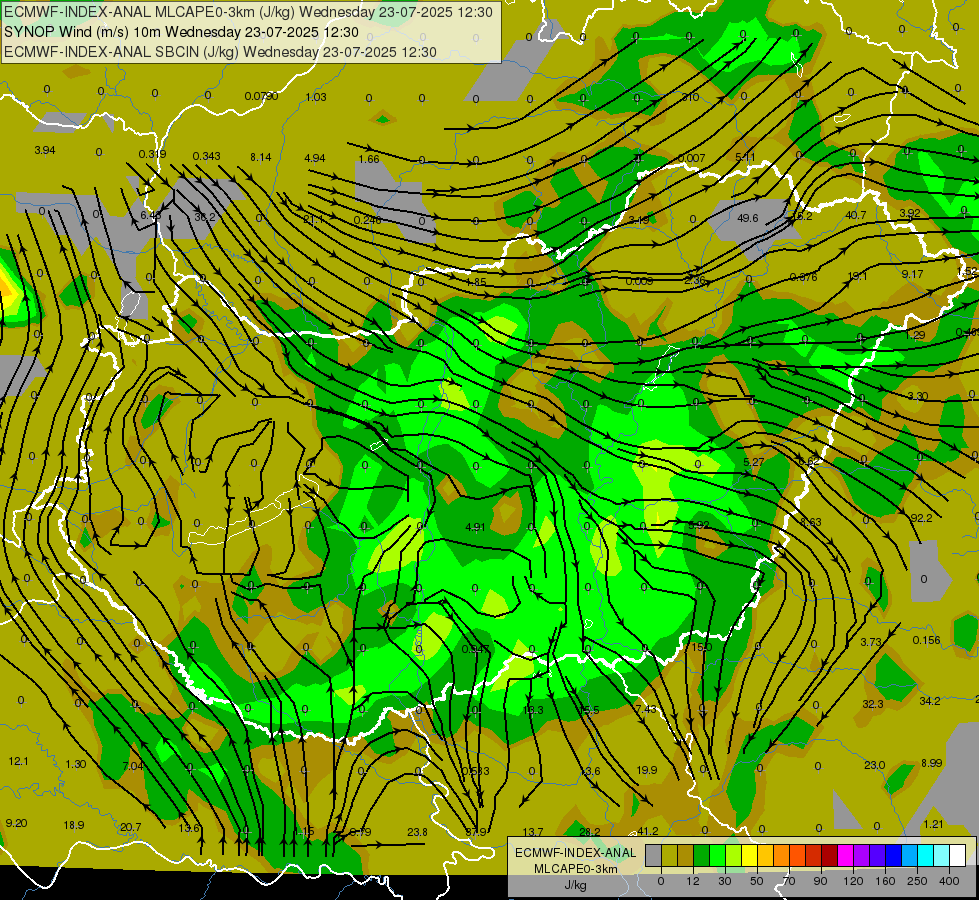This screenshot has height=900, width=979.
Task: Click the map value '34.2'
Action: [x=930, y=701]
